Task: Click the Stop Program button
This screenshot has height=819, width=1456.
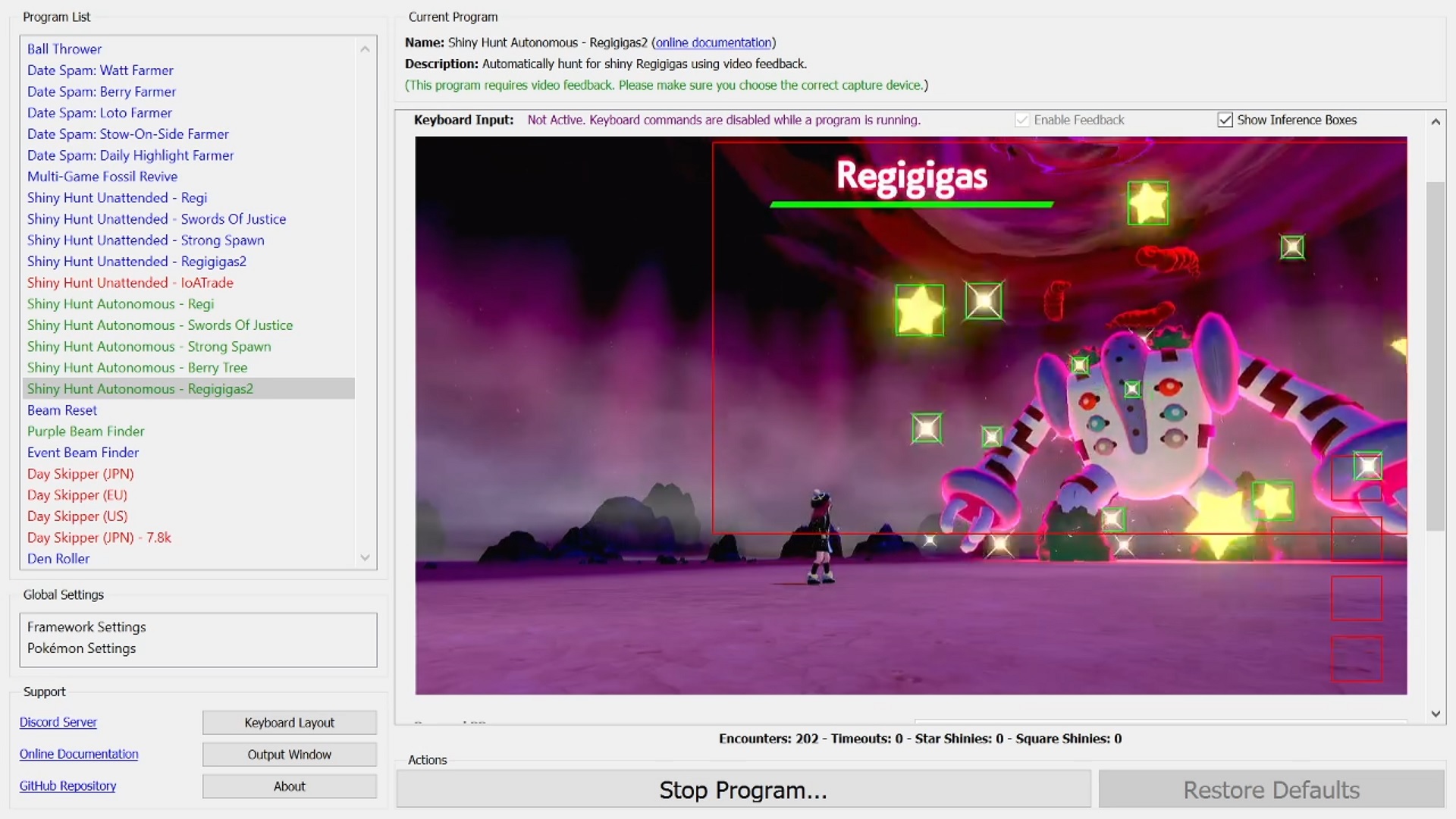Action: 742,789
